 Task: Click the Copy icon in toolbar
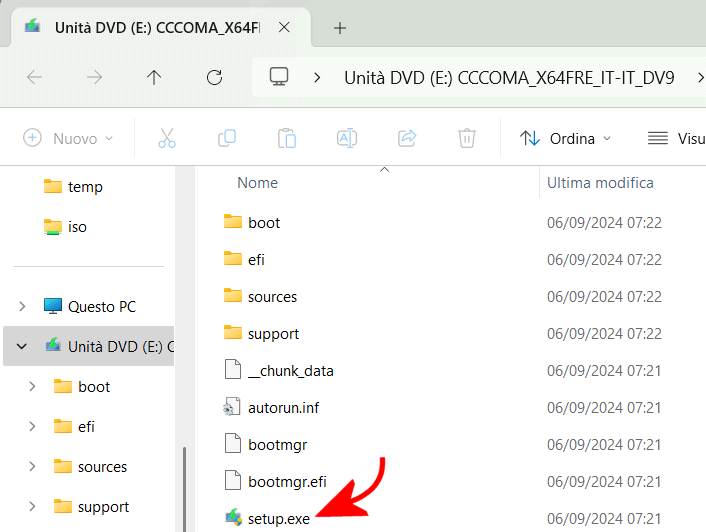[x=227, y=138]
